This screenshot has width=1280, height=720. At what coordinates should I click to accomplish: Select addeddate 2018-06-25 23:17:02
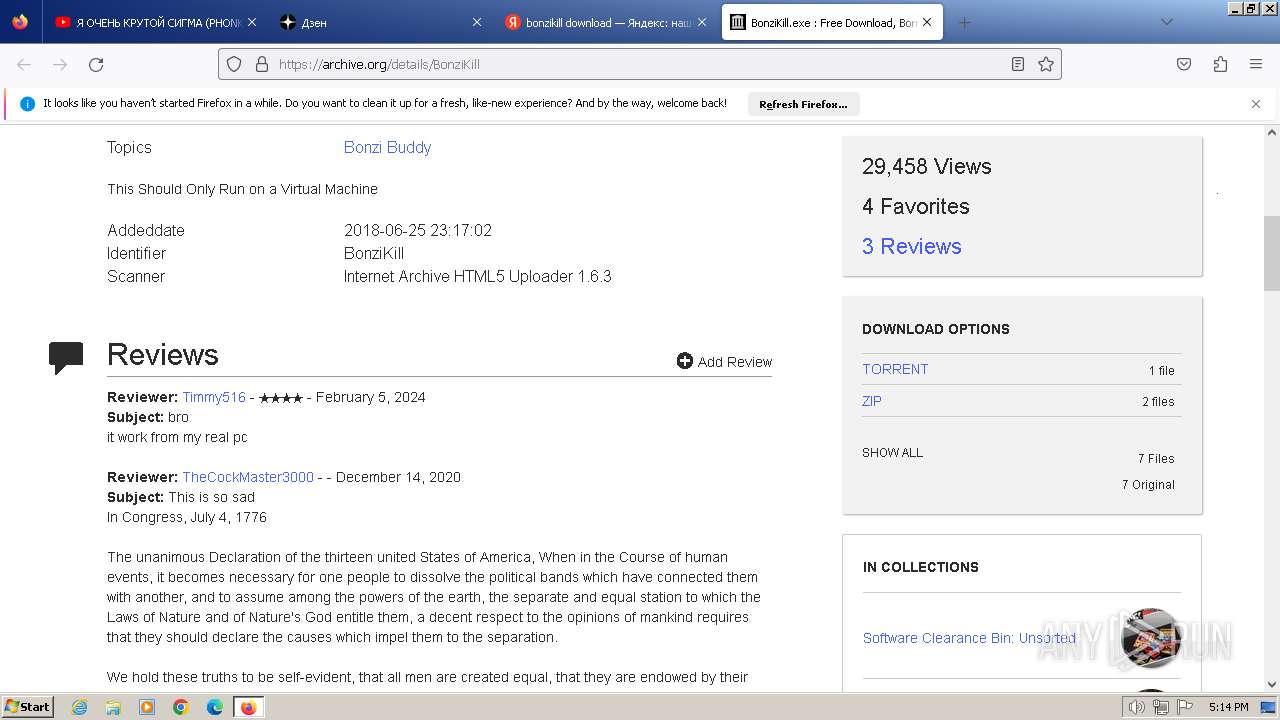(x=418, y=230)
